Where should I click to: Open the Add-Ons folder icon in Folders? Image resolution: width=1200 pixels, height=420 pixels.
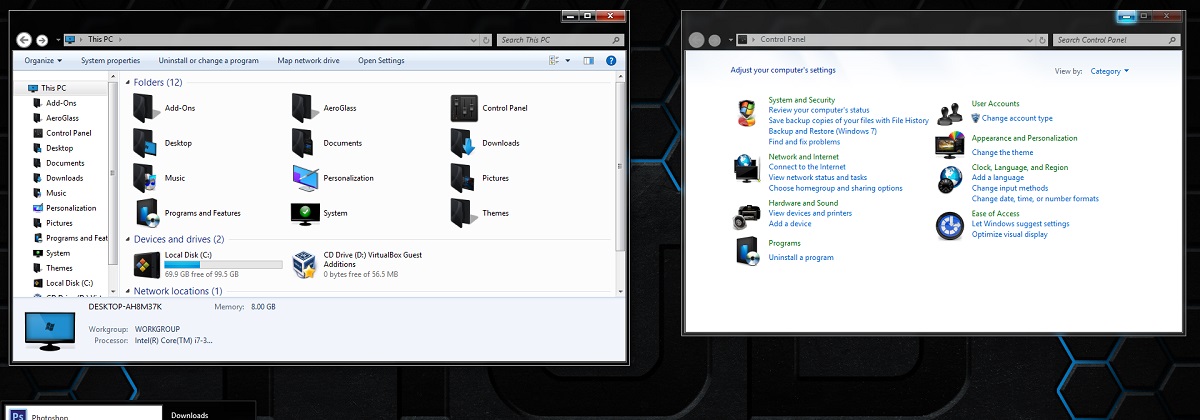[x=146, y=107]
